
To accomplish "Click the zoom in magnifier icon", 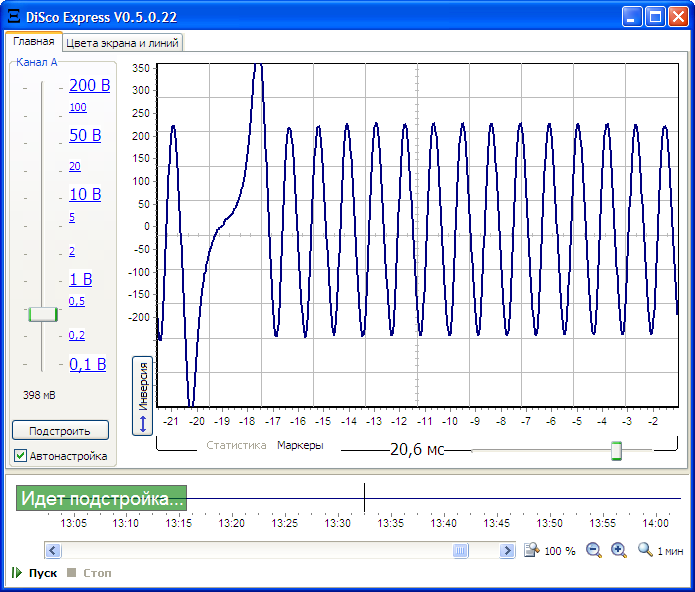I will [618, 550].
